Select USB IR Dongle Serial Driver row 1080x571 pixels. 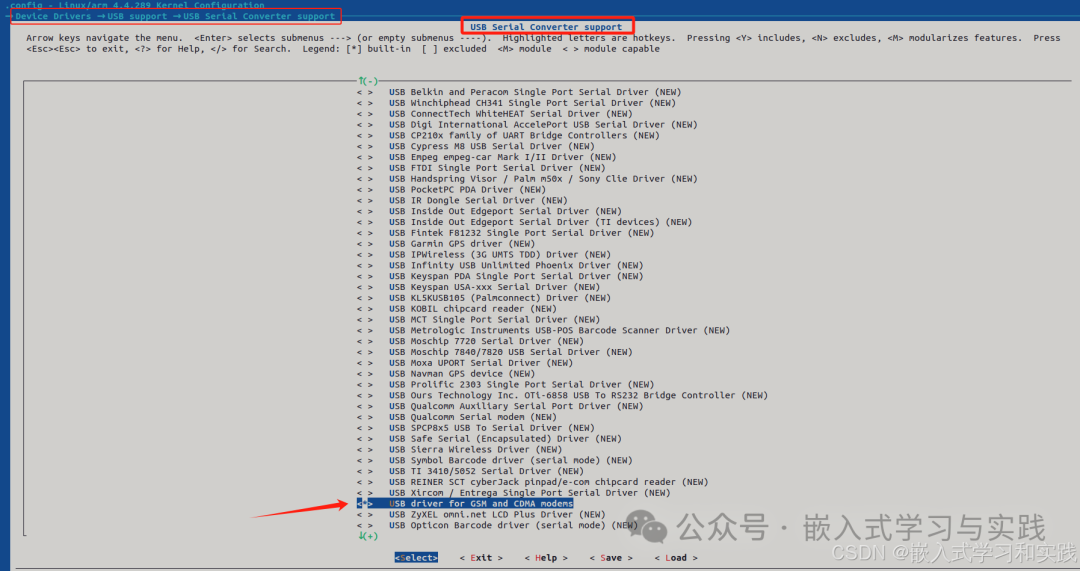tap(462, 200)
